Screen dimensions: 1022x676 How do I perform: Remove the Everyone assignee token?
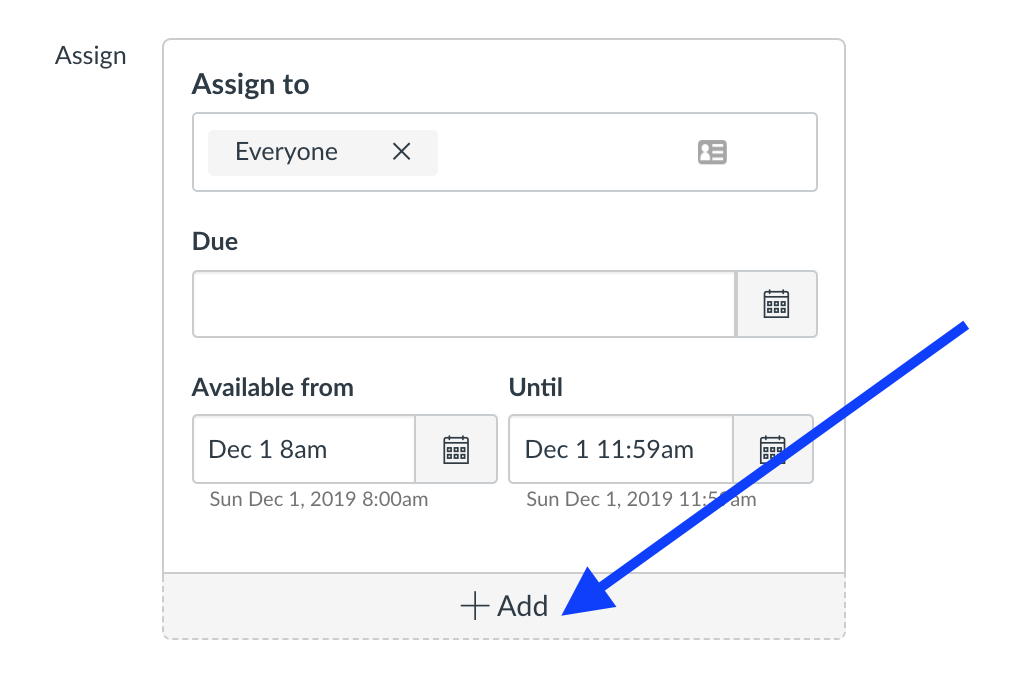[401, 152]
